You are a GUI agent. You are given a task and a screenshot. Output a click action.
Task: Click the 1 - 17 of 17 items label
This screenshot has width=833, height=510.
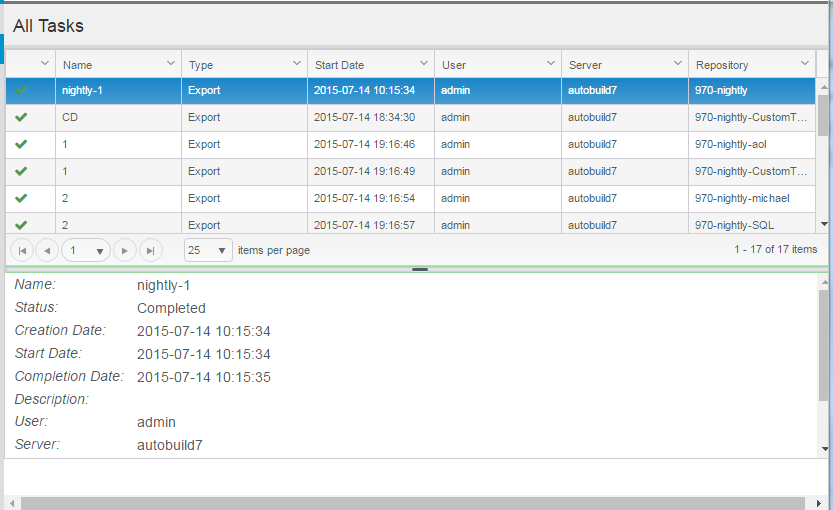point(776,249)
